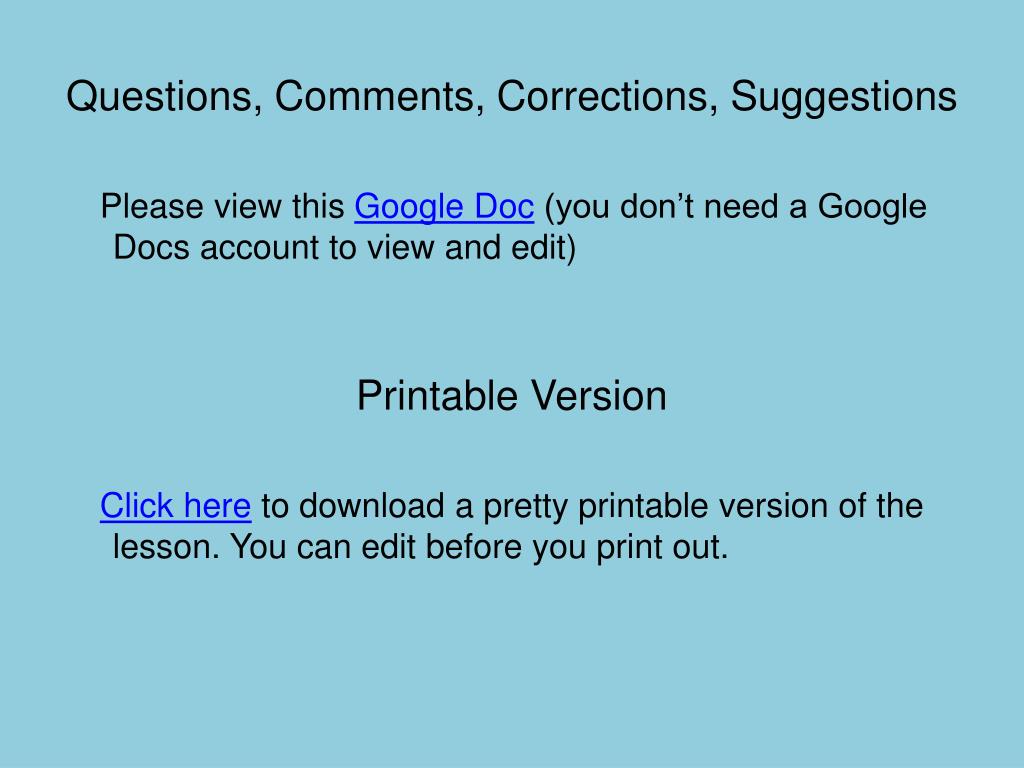Click the word 'lesson.' in the bottom paragraph
Viewport: 1024px width, 768px height.
[167, 547]
